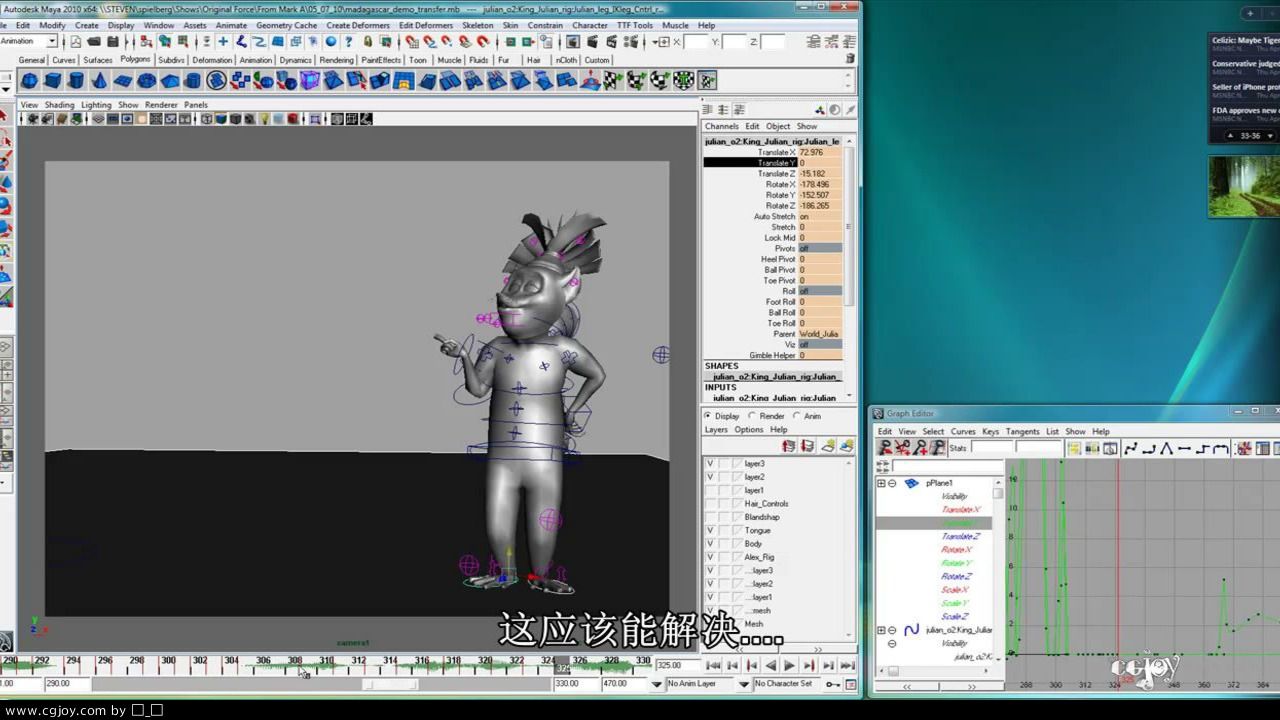Select the Render radio button
The width and height of the screenshot is (1280, 720).
tap(752, 416)
